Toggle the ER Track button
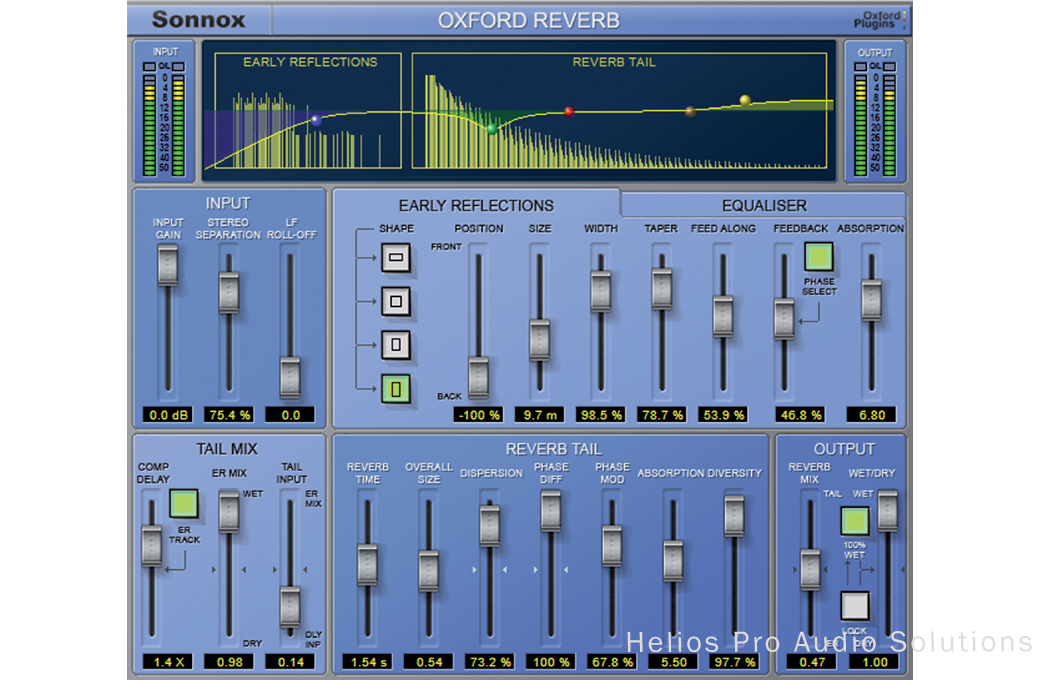 tap(184, 504)
